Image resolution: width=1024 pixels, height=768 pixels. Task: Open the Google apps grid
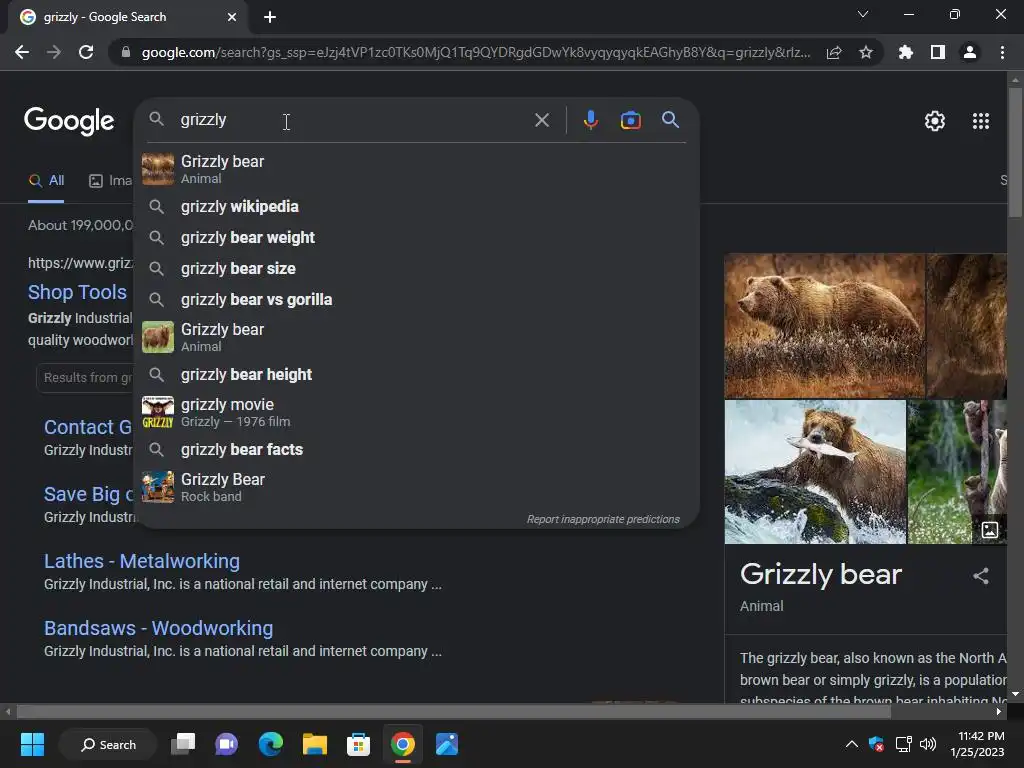coord(980,121)
